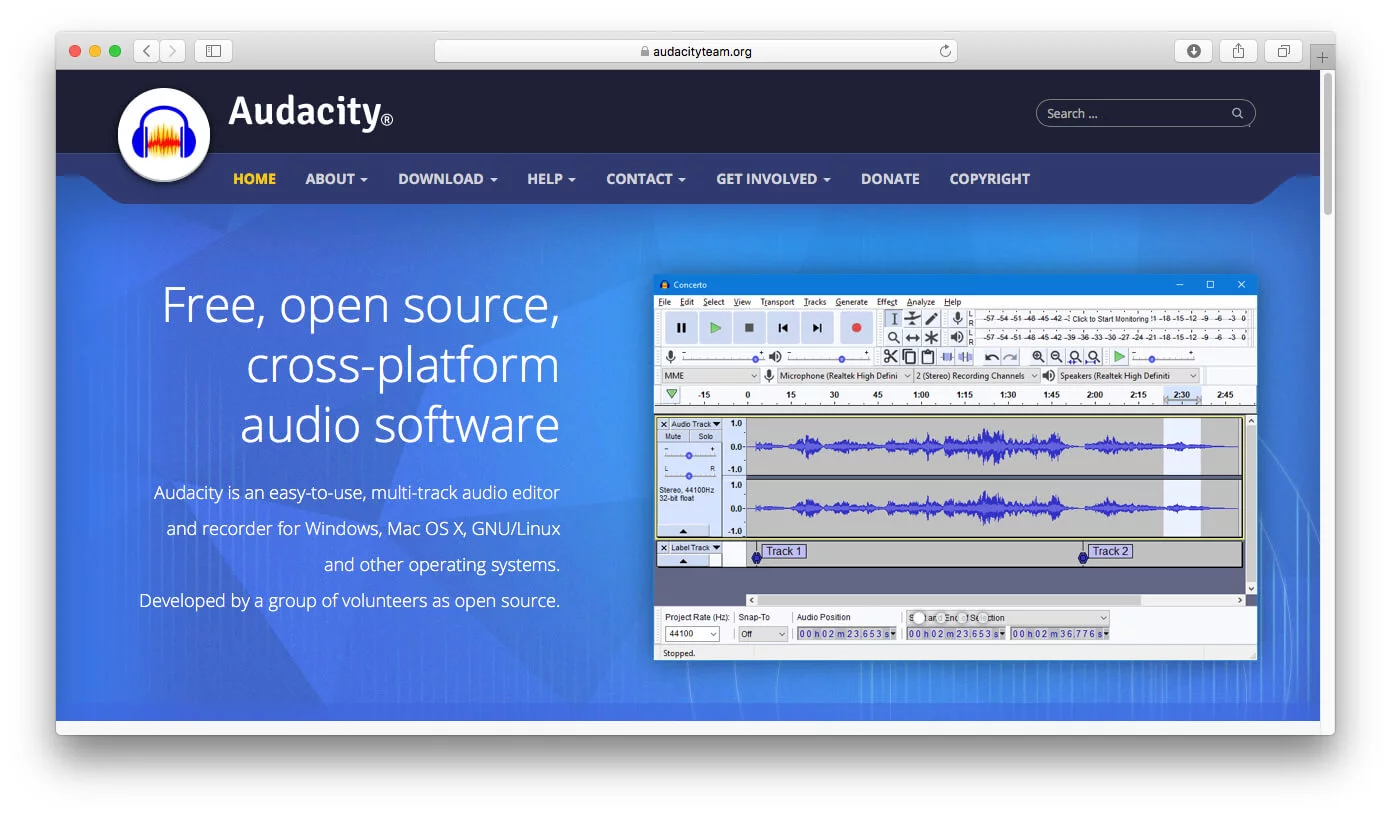Click the red Record button
The height and width of the screenshot is (815, 1391).
pyautogui.click(x=856, y=327)
